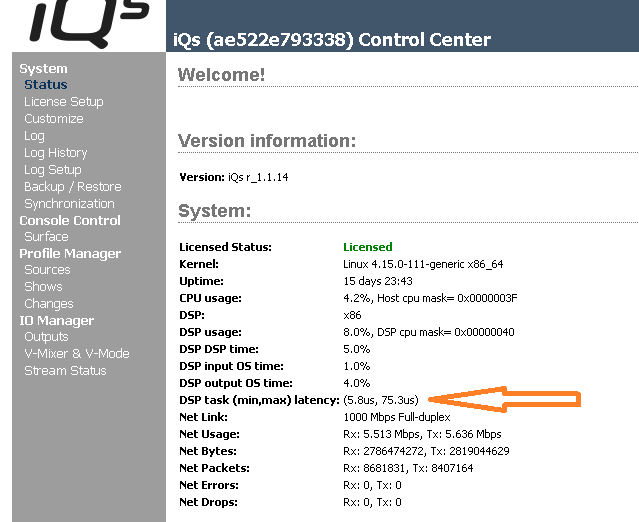Click the IO Manager section heading
Screen dimensions: 639x522
point(57,321)
